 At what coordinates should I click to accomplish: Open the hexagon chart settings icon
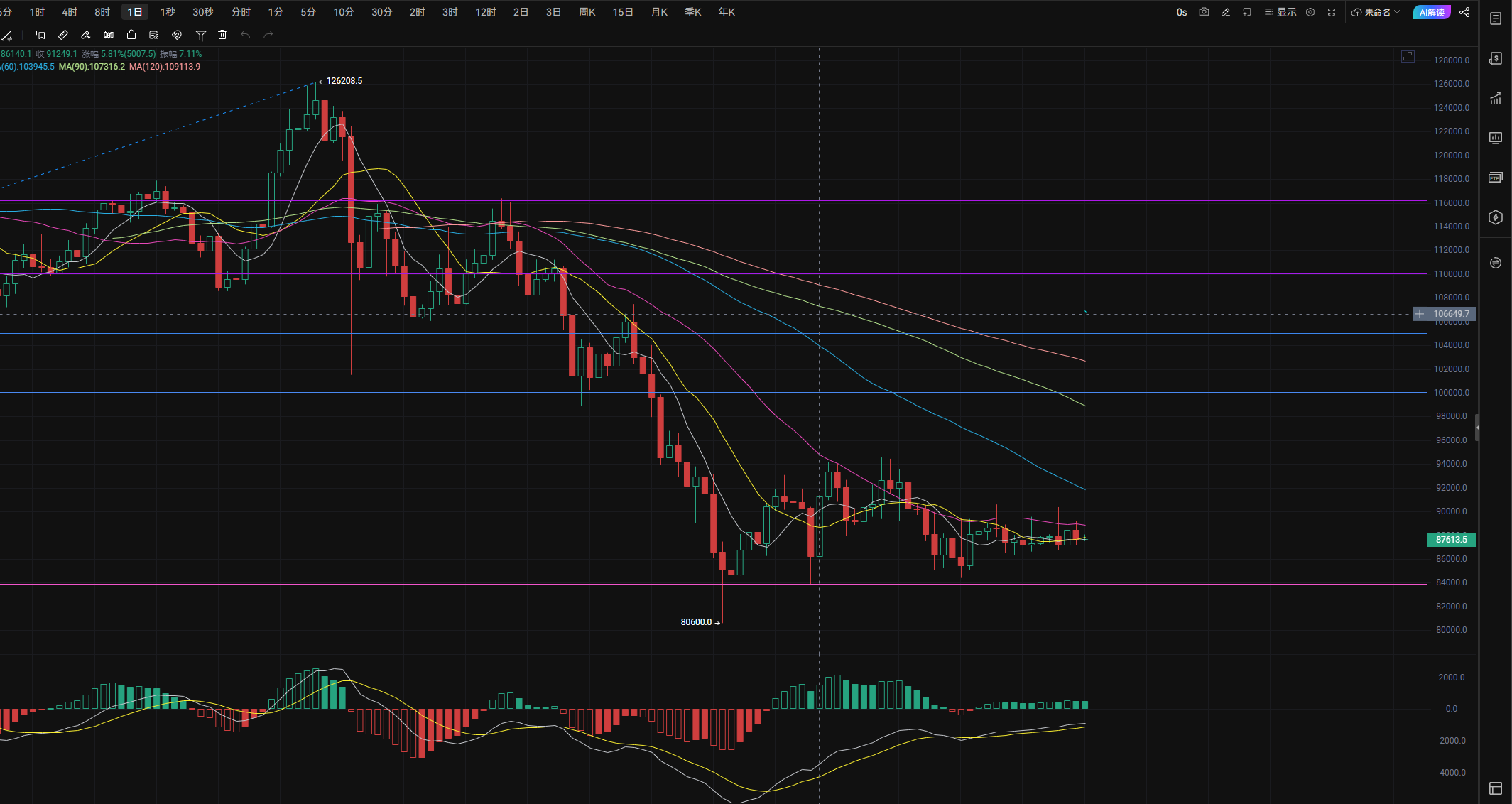(x=1310, y=12)
